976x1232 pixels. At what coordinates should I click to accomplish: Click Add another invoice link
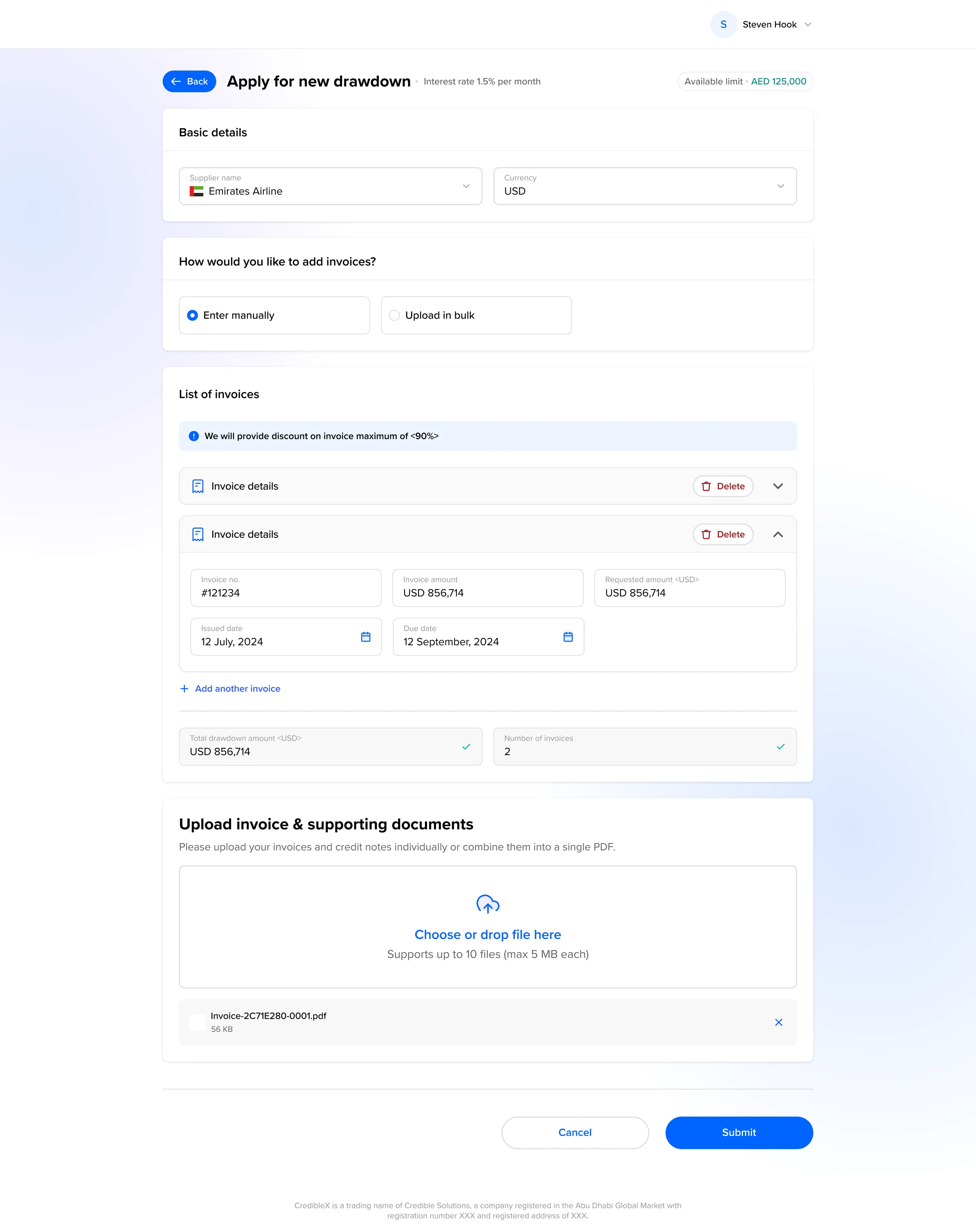[237, 688]
